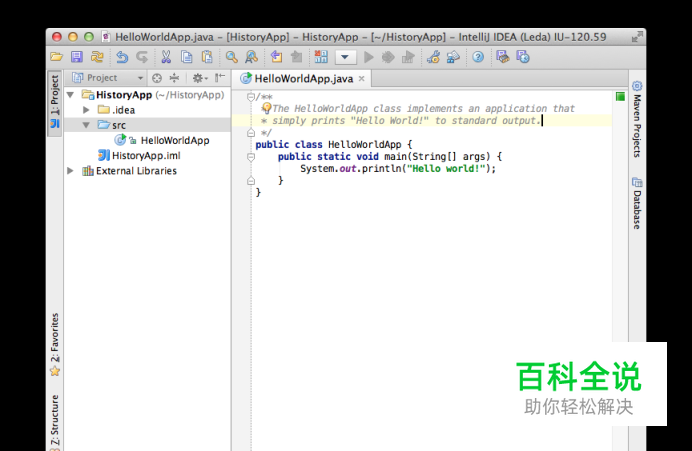This screenshot has width=692, height=451.
Task: Open the Database side tab
Action: (637, 203)
